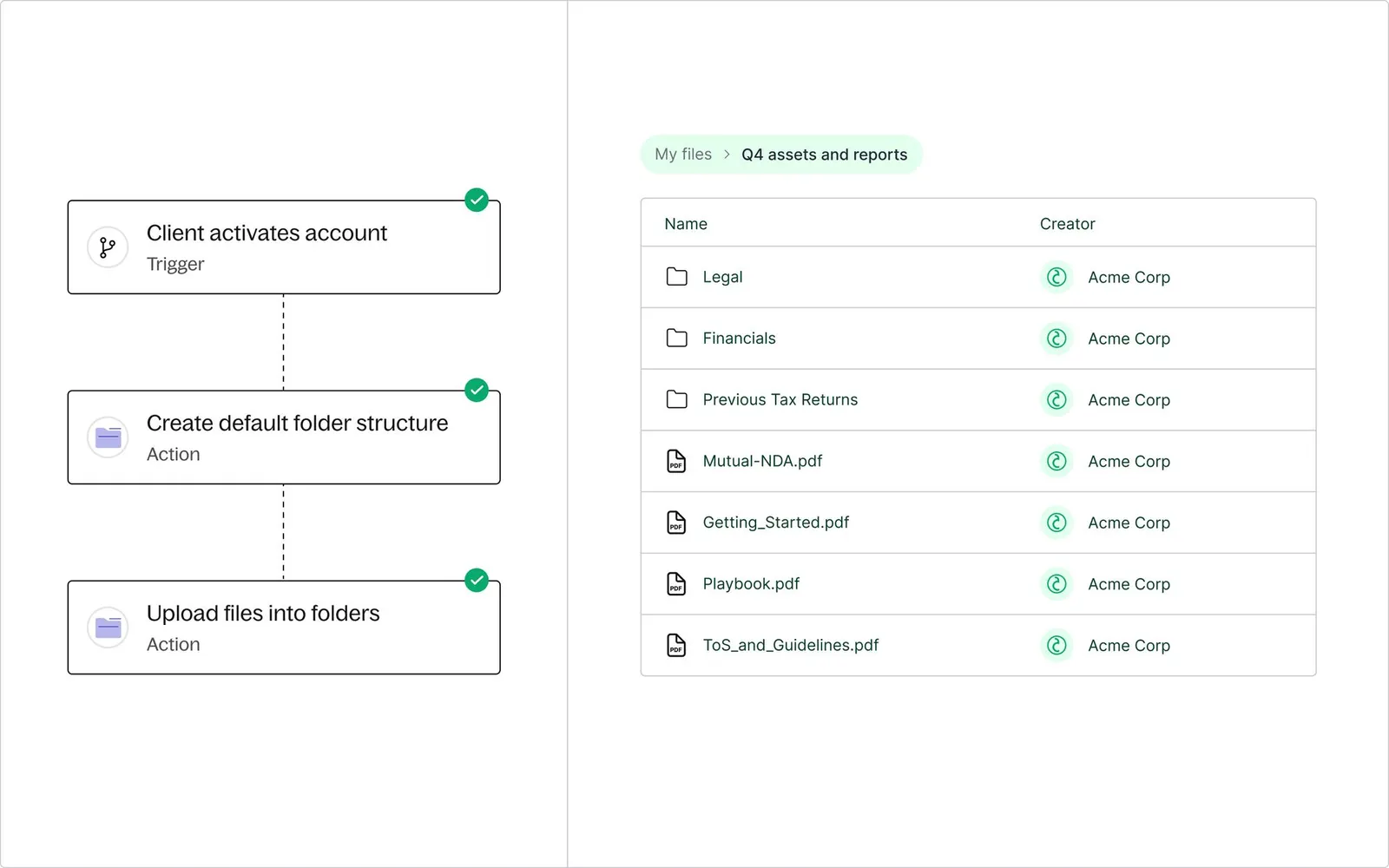
Task: Go to the My files breadcrumb link
Action: point(683,155)
